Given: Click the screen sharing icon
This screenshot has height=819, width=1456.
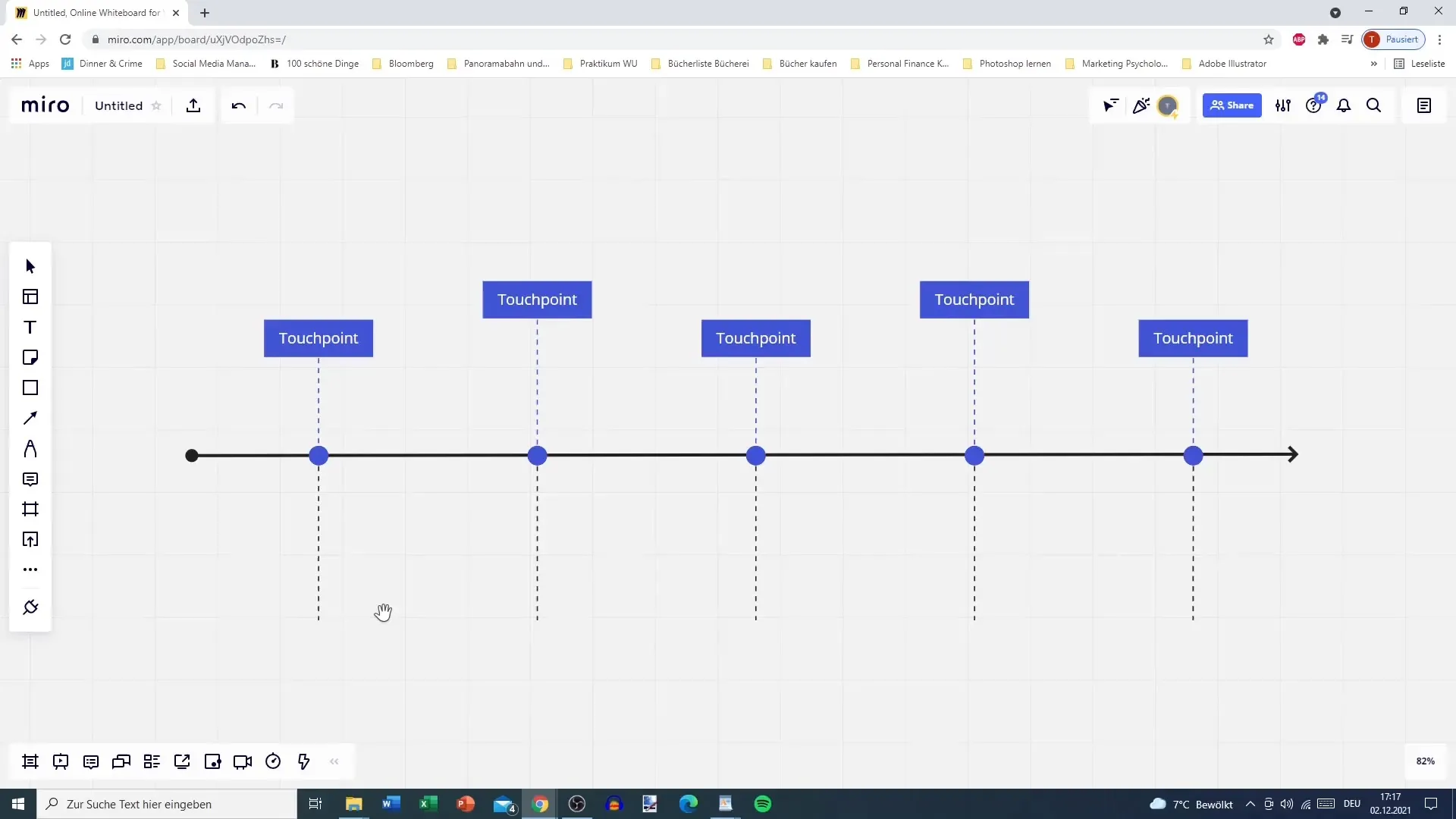Looking at the screenshot, I should coord(182,761).
